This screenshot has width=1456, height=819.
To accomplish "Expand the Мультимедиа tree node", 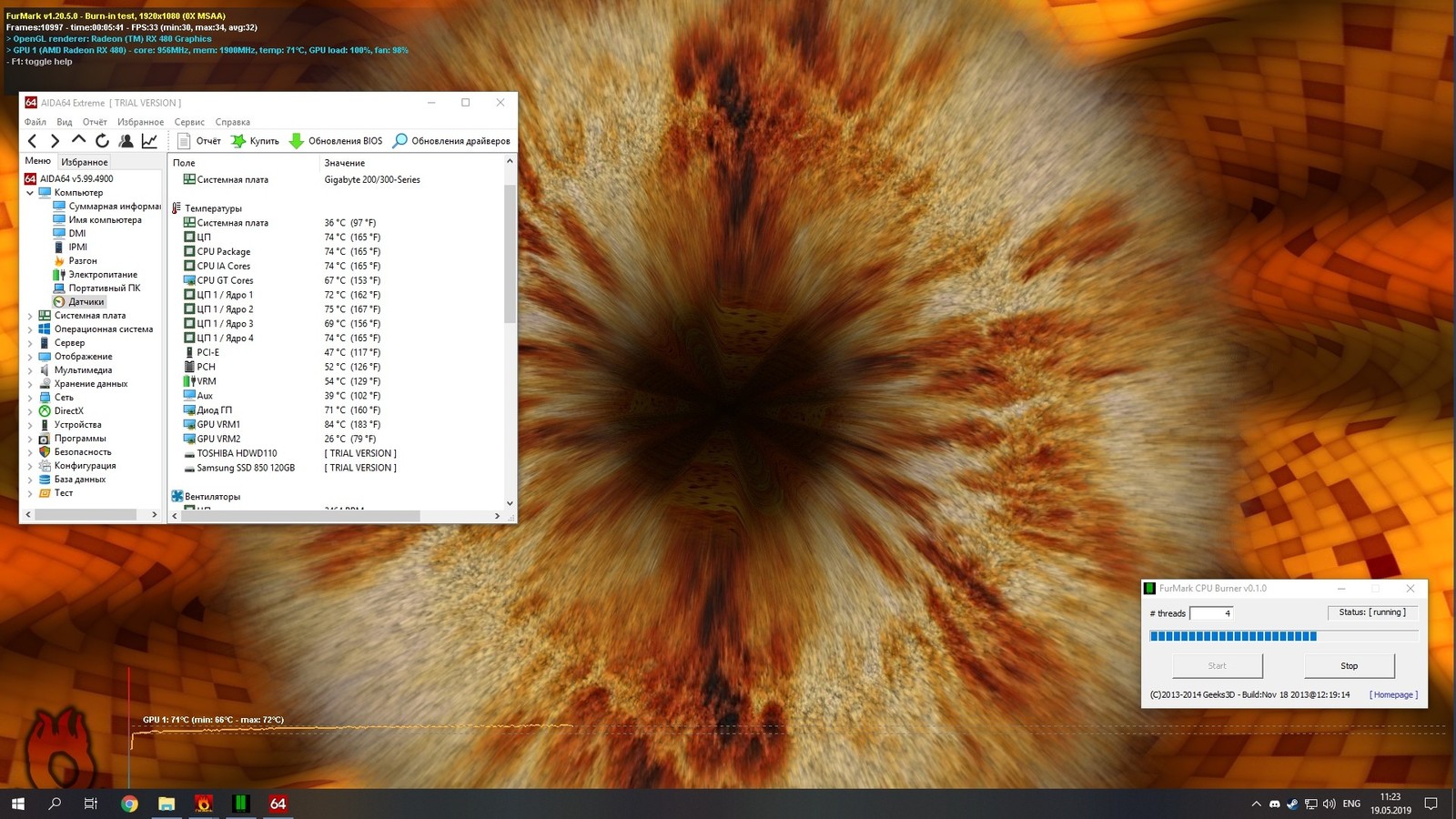I will pos(29,370).
